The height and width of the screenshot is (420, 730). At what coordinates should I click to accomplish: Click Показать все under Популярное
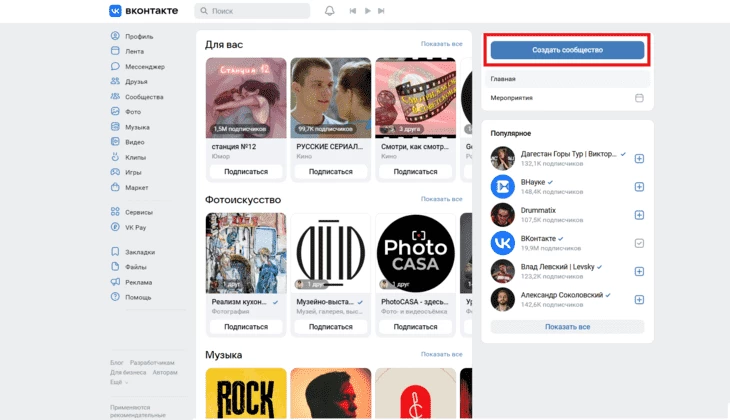point(567,326)
